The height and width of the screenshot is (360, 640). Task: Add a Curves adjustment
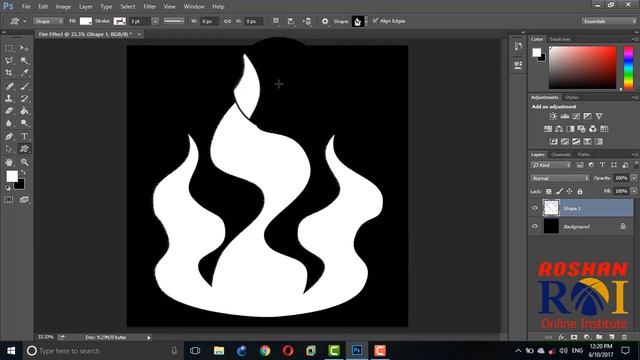576,116
